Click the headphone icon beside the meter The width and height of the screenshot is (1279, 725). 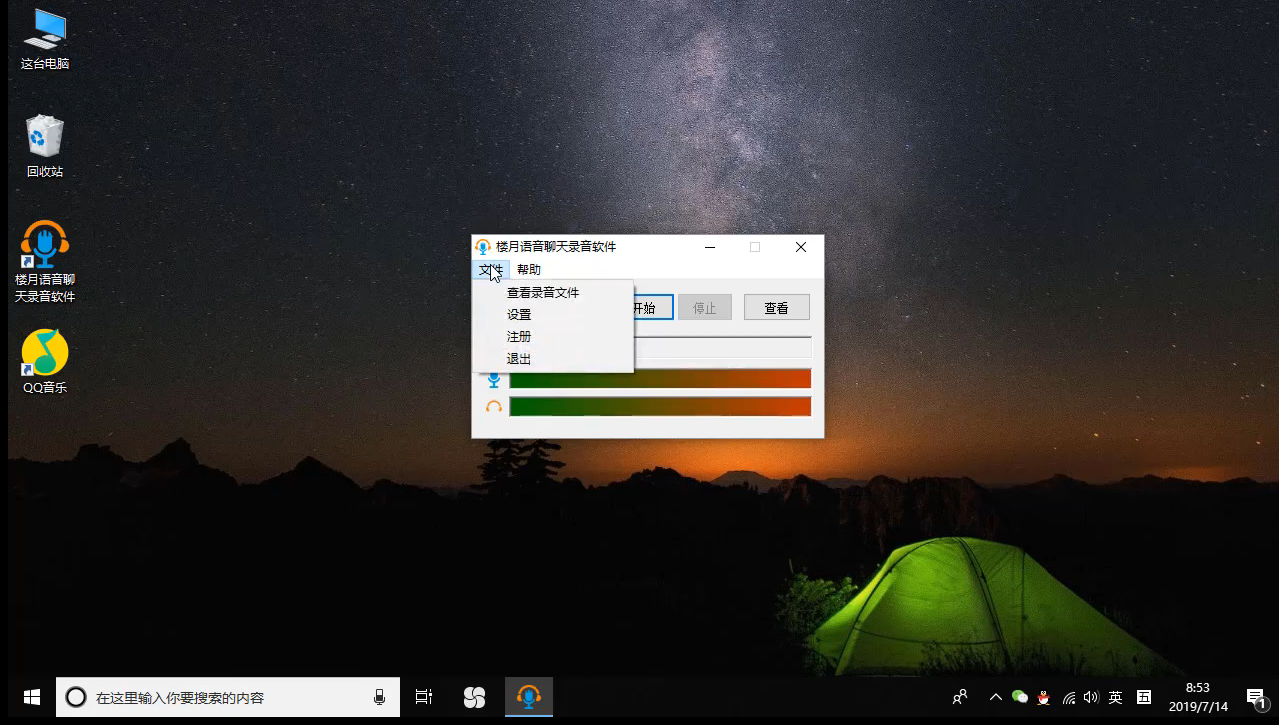pos(493,407)
